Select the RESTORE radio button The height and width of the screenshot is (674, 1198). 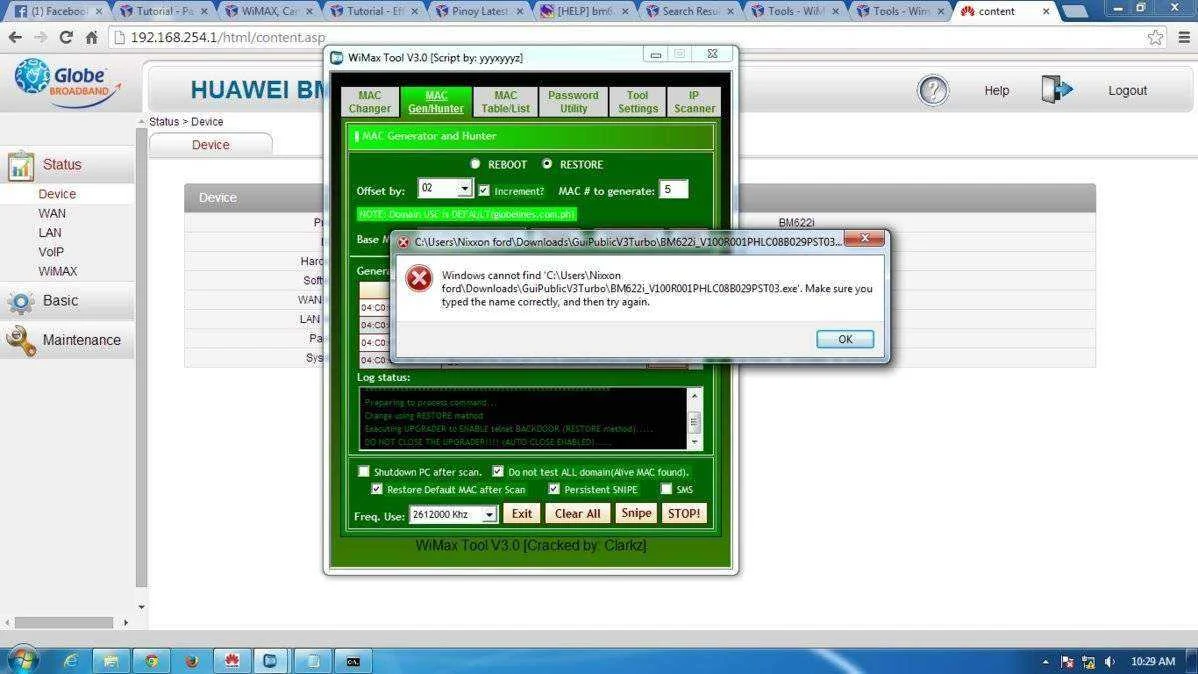click(x=547, y=164)
